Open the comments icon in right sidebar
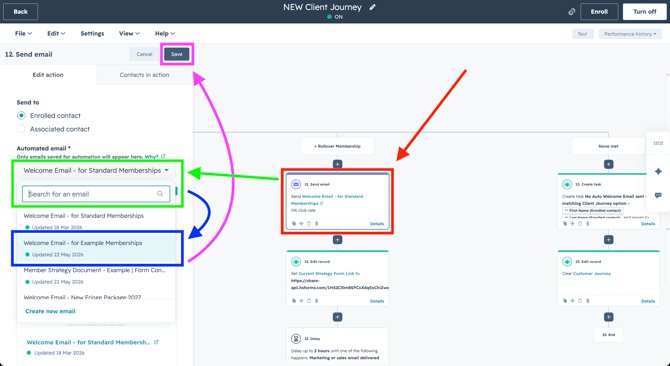 [x=658, y=196]
